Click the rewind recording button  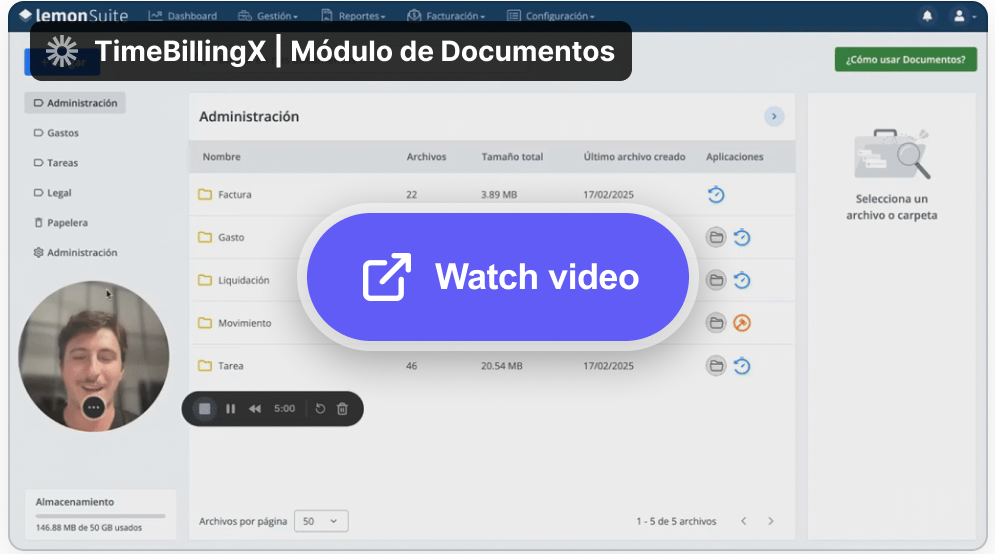(x=254, y=409)
